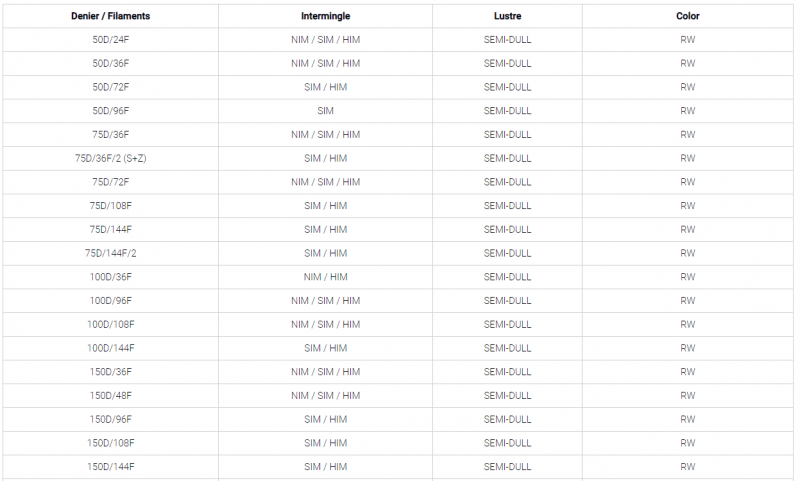
Task: Click NIM / HIM in the 100D/36F row
Action: tap(325, 277)
